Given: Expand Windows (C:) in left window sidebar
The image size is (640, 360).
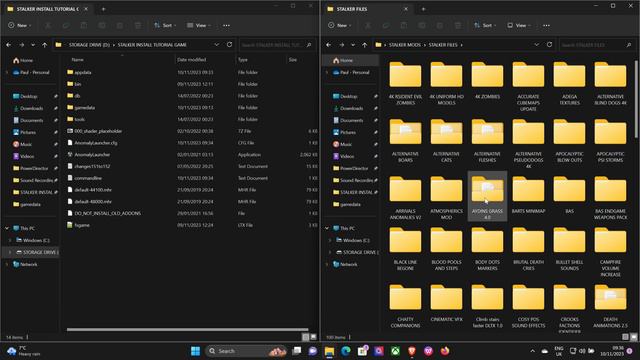Looking at the screenshot, I should click(x=10, y=240).
